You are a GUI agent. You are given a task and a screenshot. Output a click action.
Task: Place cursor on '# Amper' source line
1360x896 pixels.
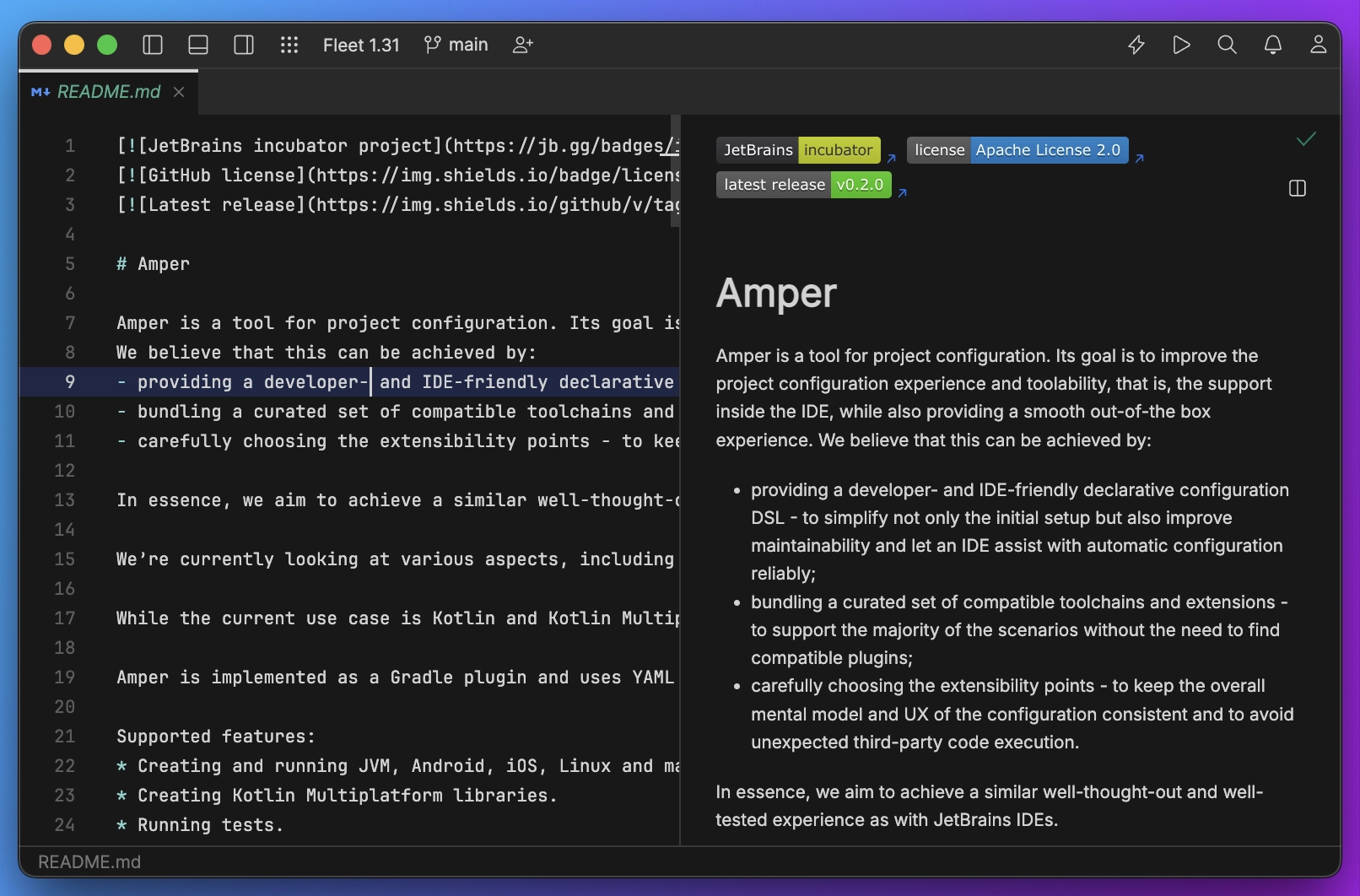153,264
